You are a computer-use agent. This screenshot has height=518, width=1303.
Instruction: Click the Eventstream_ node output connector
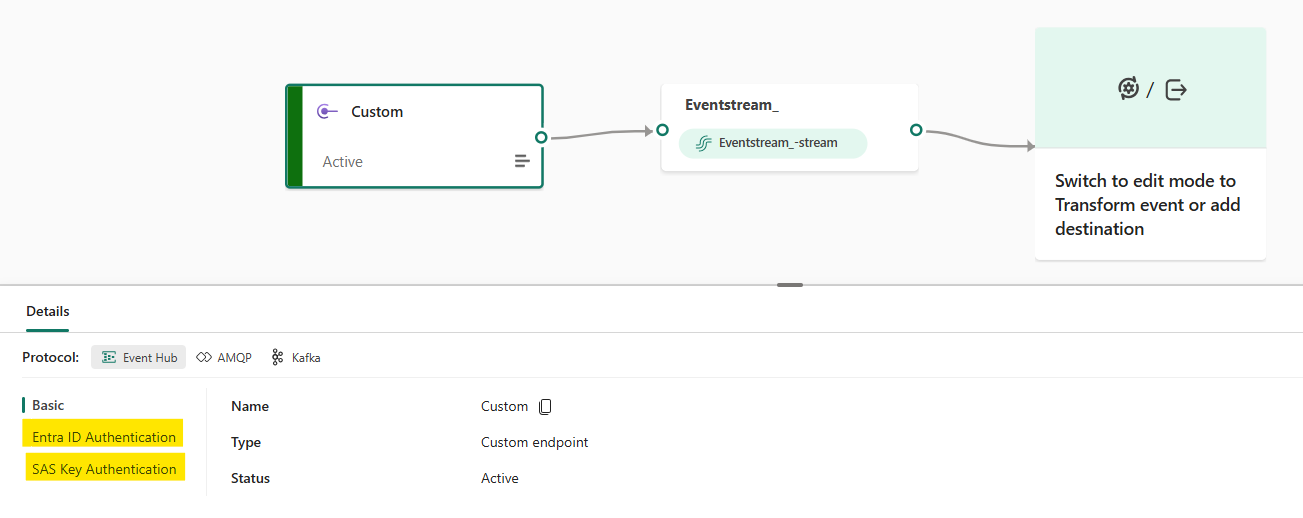(x=916, y=130)
